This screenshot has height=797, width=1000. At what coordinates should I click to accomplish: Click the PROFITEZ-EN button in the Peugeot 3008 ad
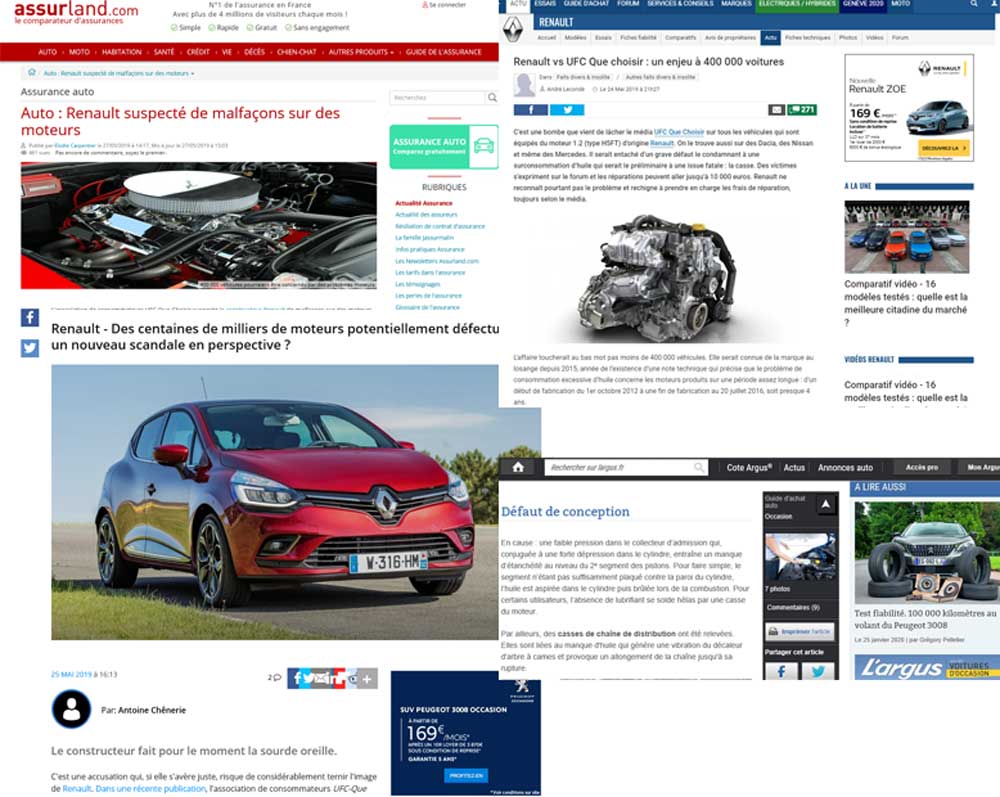(466, 775)
